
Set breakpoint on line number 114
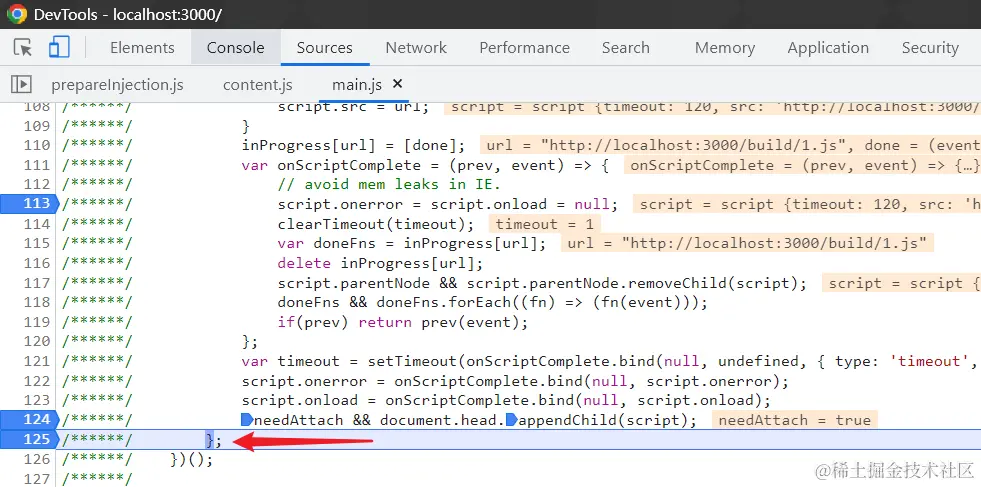(x=36, y=223)
